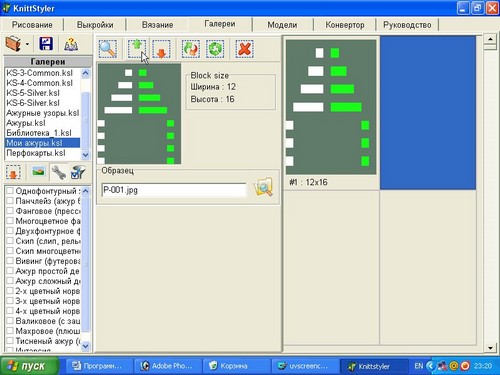This screenshot has width=500, height=375.
Task: Click gallery list scroll down arrow
Action: point(86,155)
